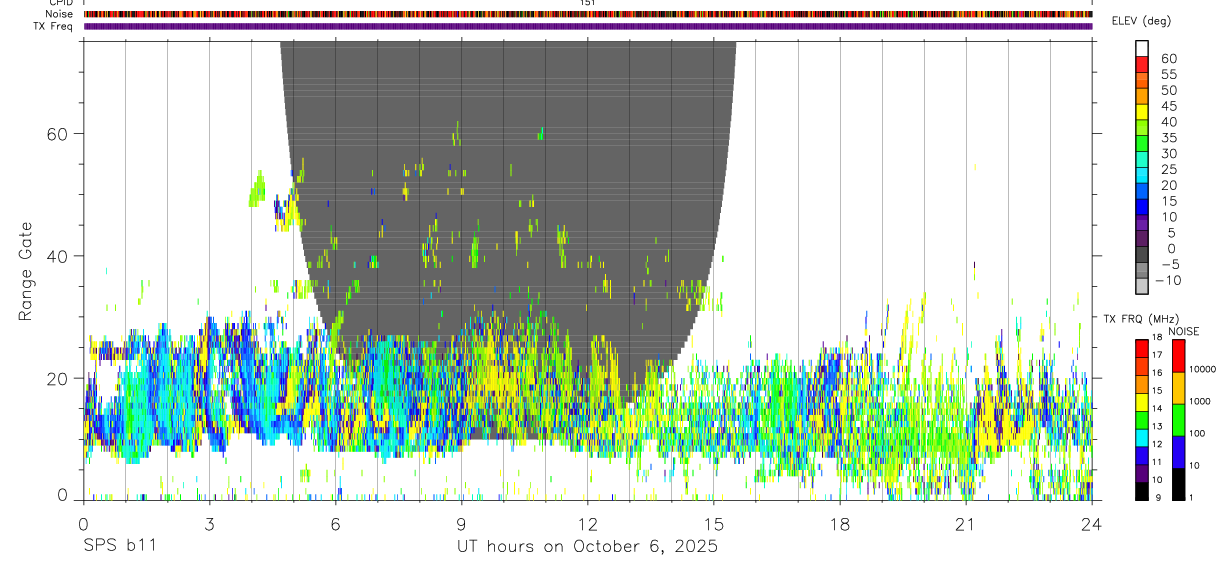This screenshot has height=567, width=1228.
Task: Pick the red segment of TX FRQ bar
Action: (x=1141, y=348)
